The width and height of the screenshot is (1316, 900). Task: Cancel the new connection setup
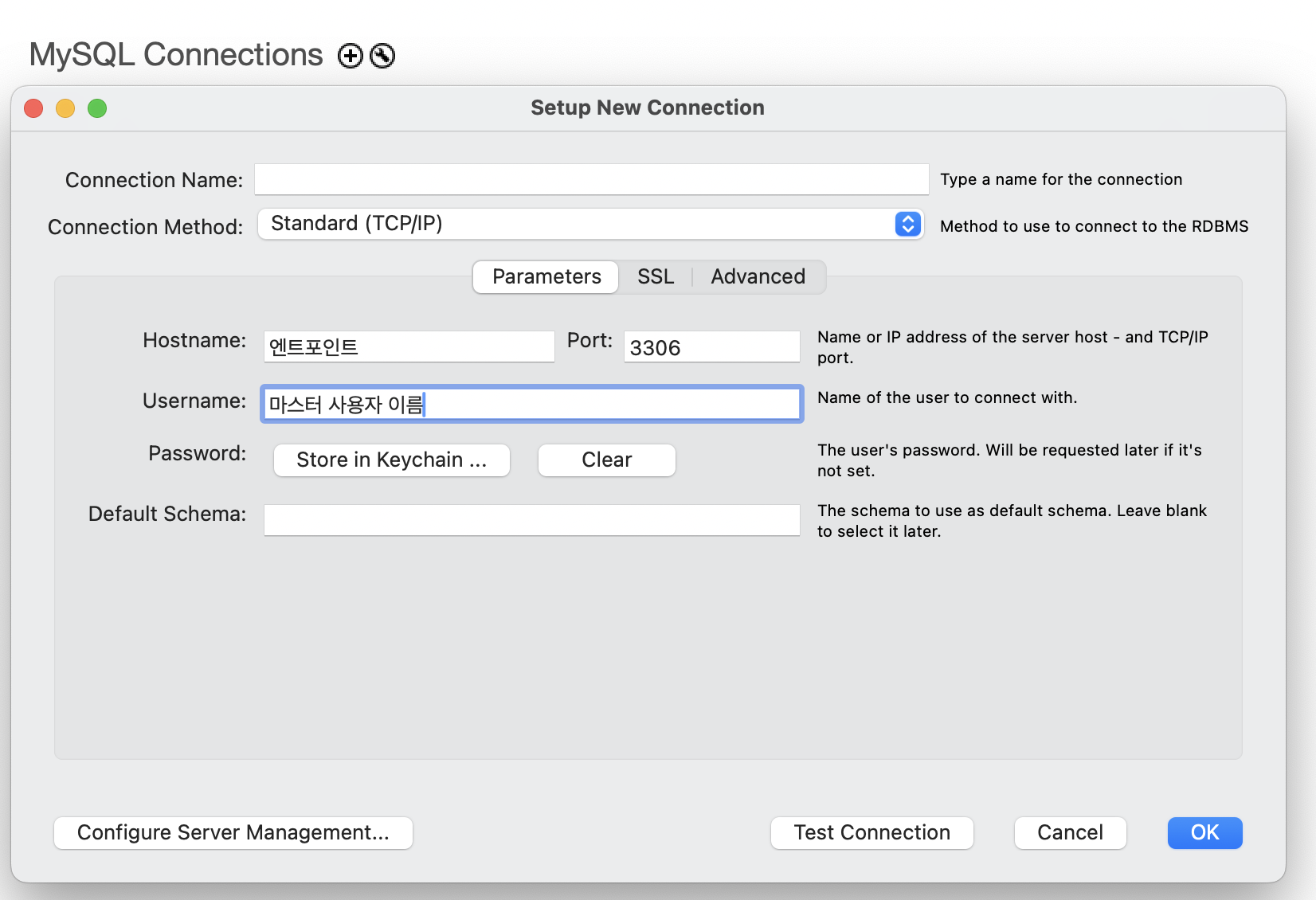1071,833
